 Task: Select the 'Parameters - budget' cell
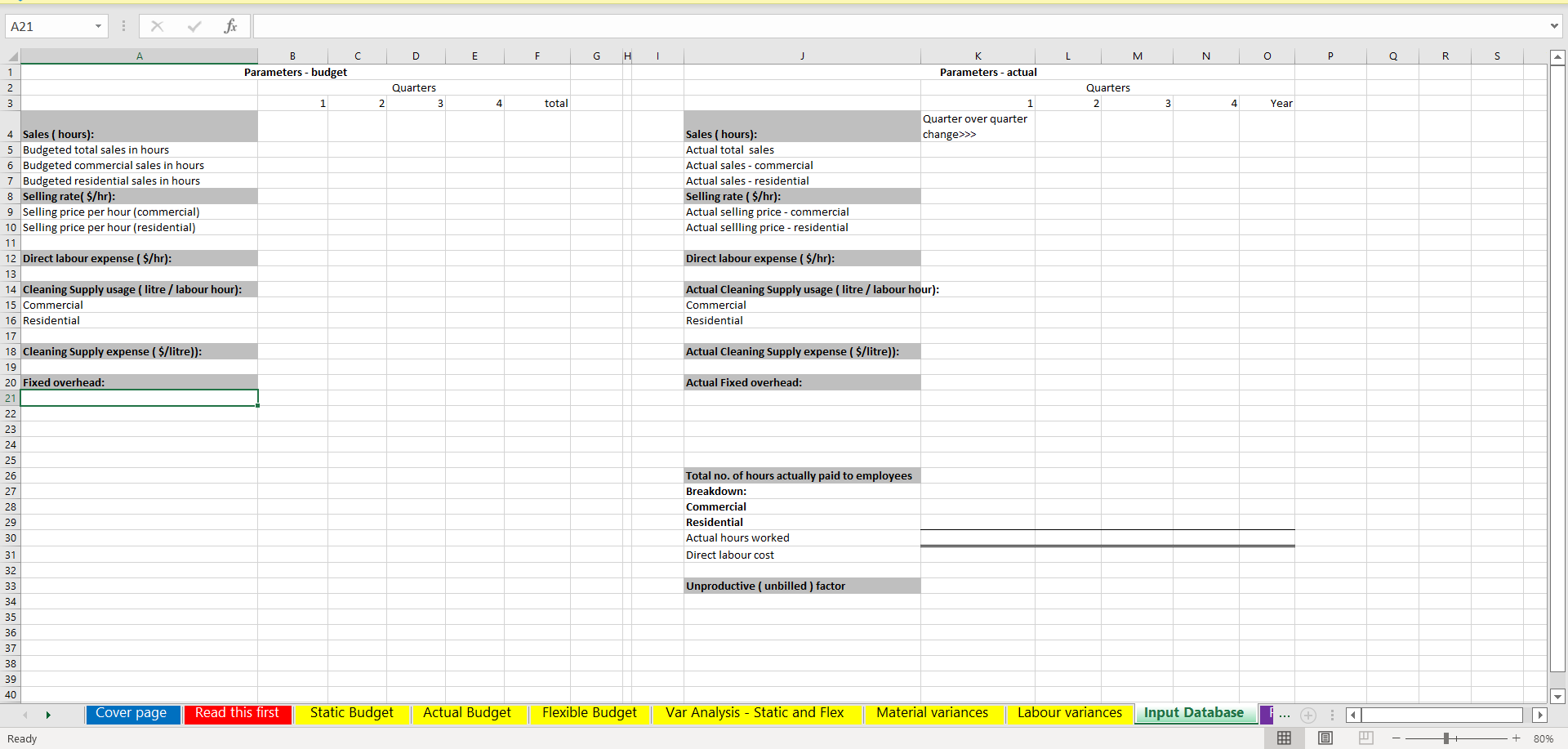296,72
